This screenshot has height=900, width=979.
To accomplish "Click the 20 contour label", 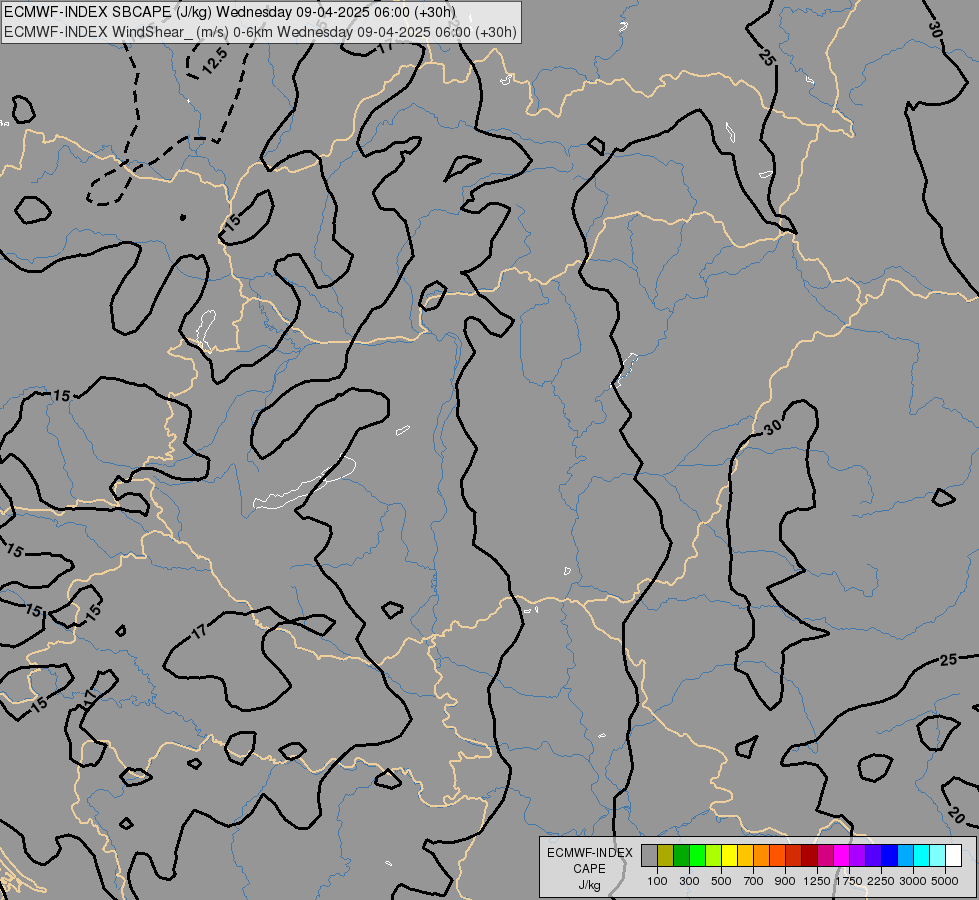I will pos(956,814).
